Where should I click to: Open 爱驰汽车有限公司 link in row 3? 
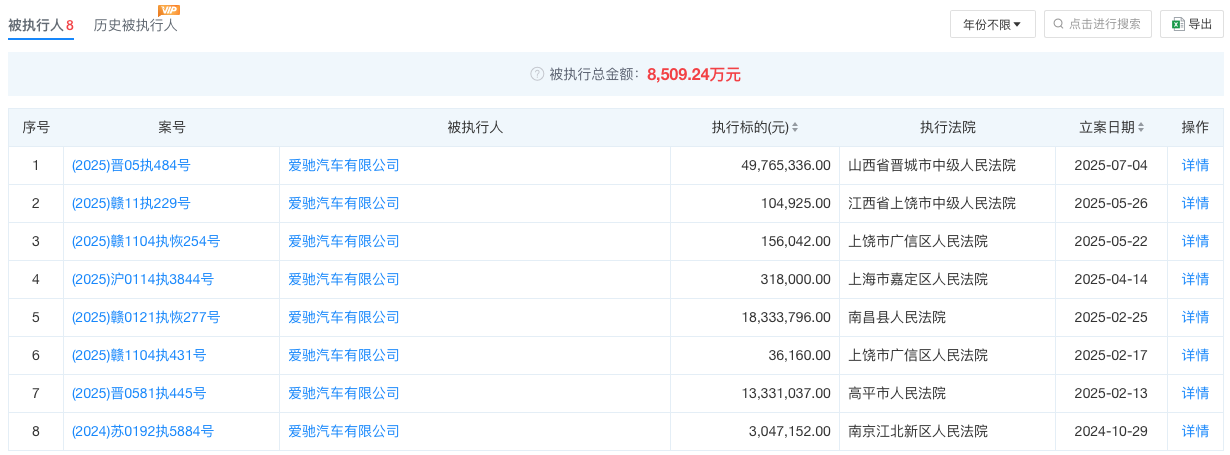[x=344, y=241]
